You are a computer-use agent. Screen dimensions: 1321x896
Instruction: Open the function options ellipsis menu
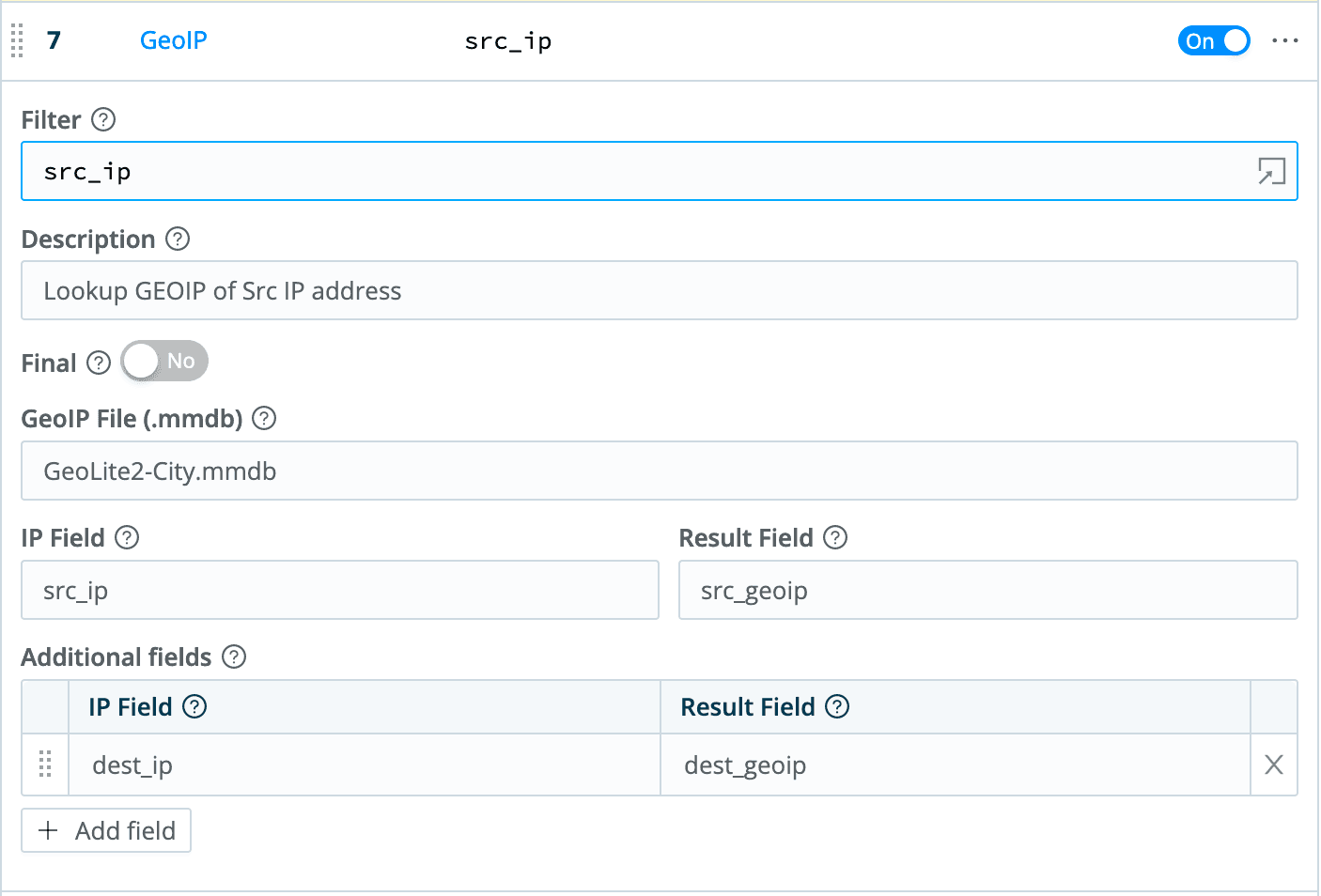tap(1284, 40)
